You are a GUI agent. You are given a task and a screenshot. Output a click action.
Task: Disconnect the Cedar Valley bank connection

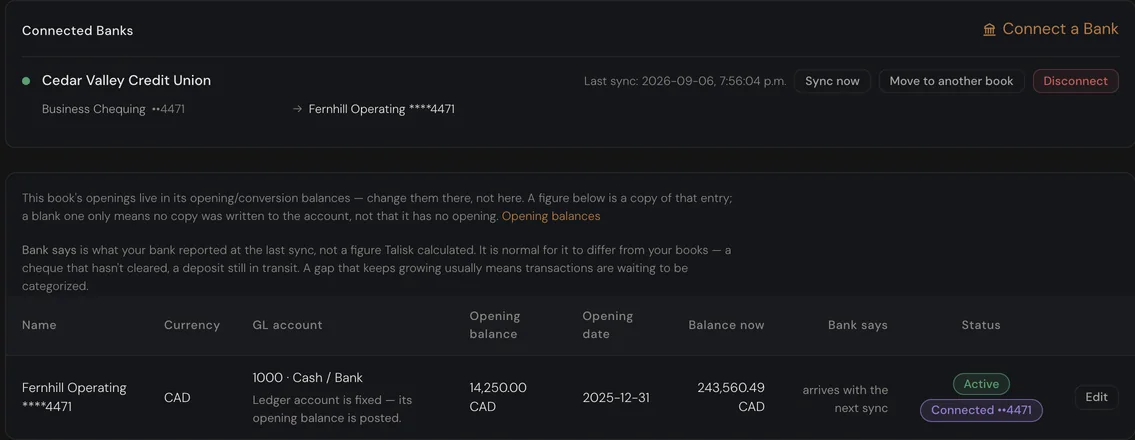click(1075, 81)
